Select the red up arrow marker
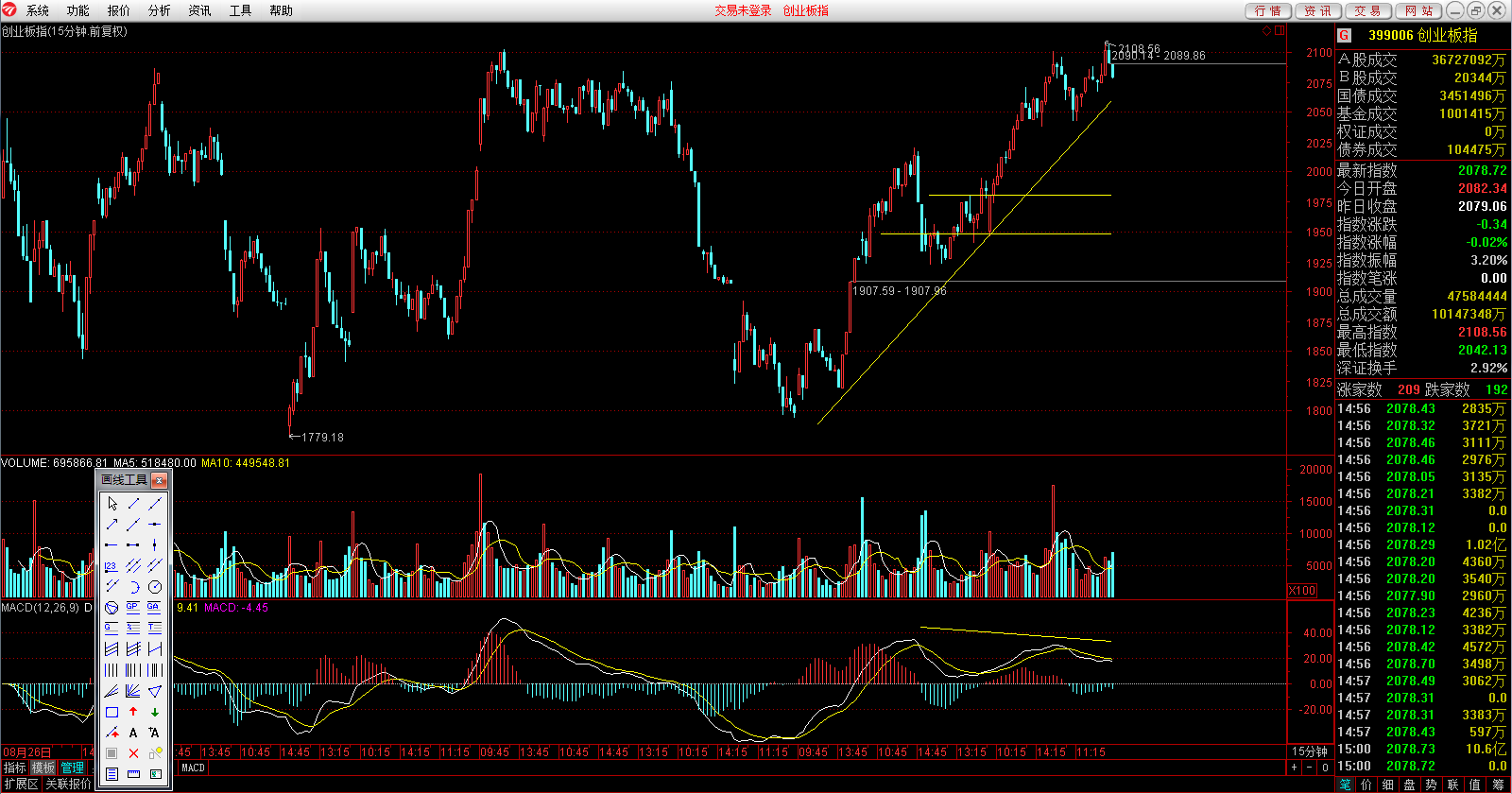The image size is (1512, 794). pyautogui.click(x=133, y=712)
